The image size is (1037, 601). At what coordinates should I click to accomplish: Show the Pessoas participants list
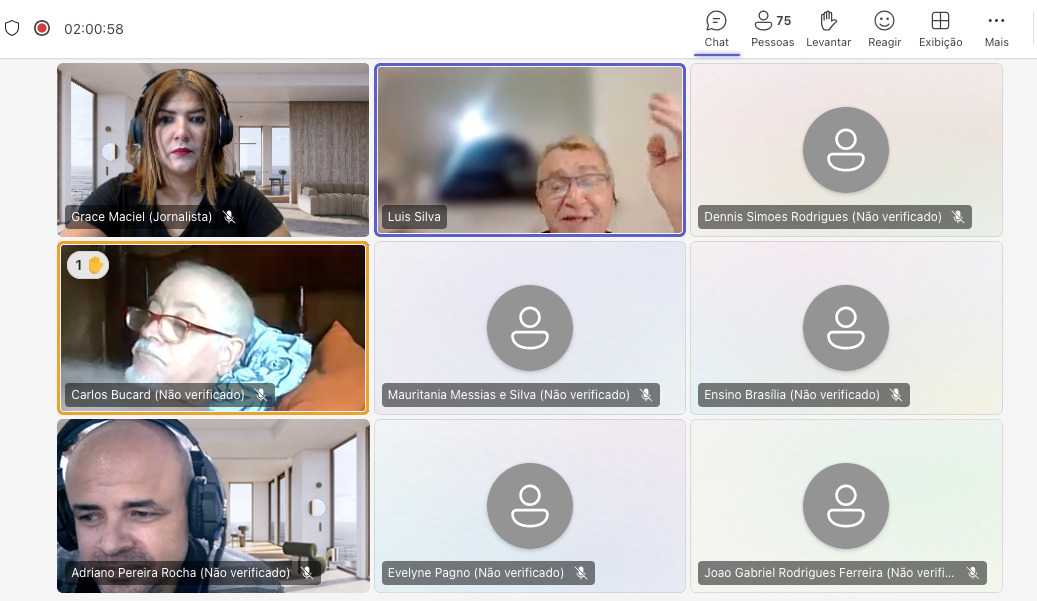click(772, 29)
